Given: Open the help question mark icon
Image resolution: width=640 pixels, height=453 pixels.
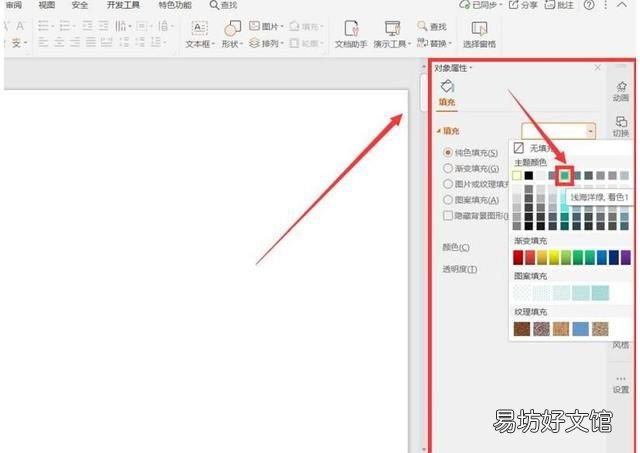Looking at the screenshot, I should [x=589, y=5].
